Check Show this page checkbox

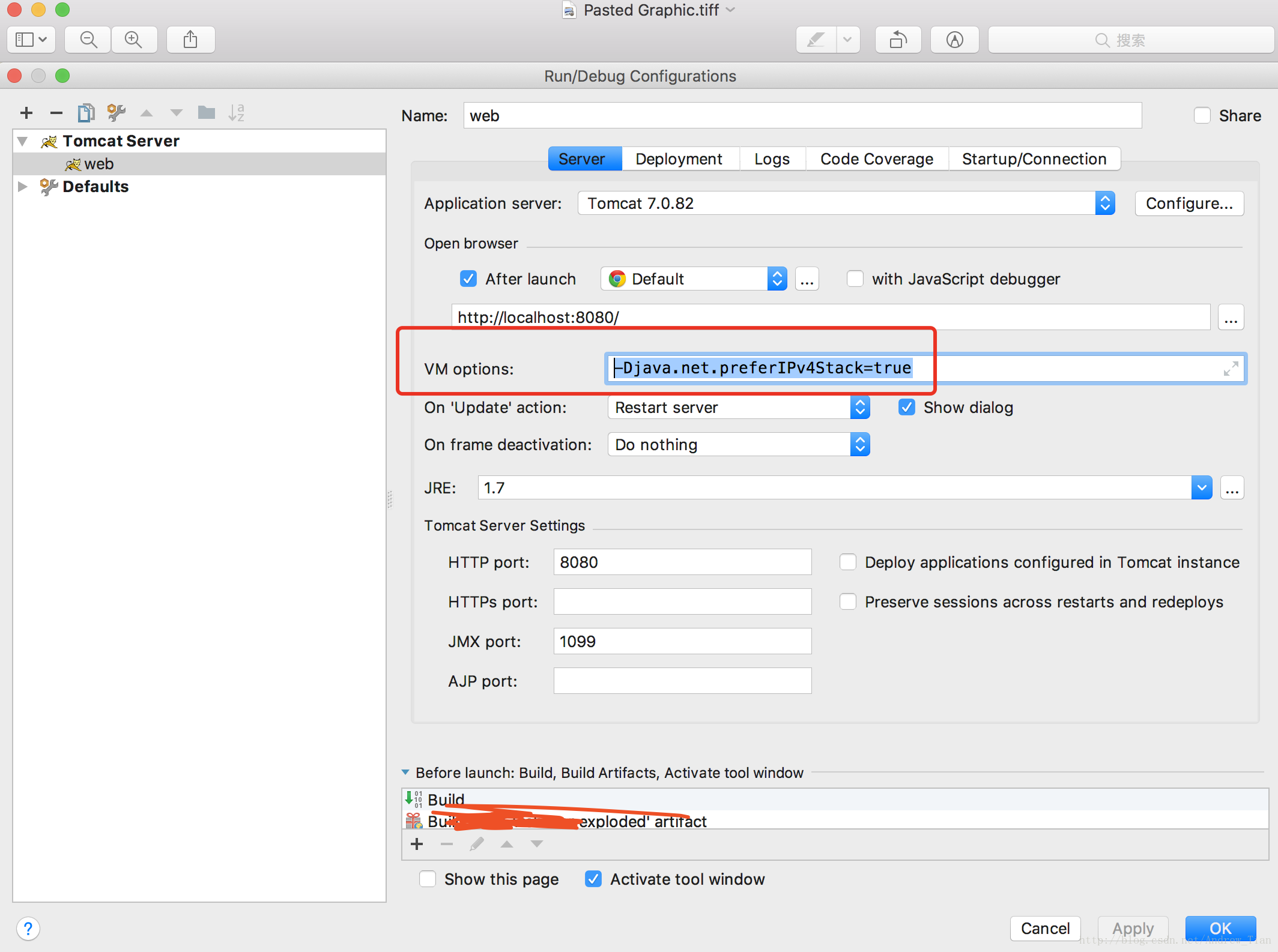(x=428, y=879)
